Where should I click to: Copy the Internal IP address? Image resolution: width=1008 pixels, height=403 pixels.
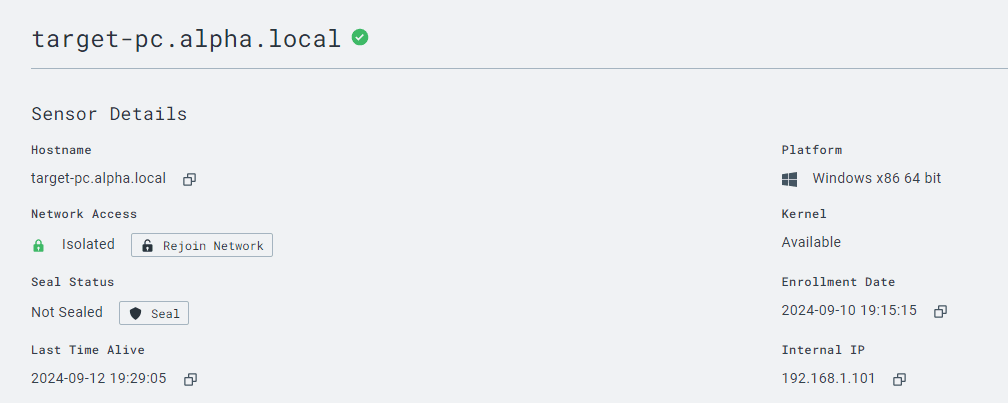tap(899, 379)
